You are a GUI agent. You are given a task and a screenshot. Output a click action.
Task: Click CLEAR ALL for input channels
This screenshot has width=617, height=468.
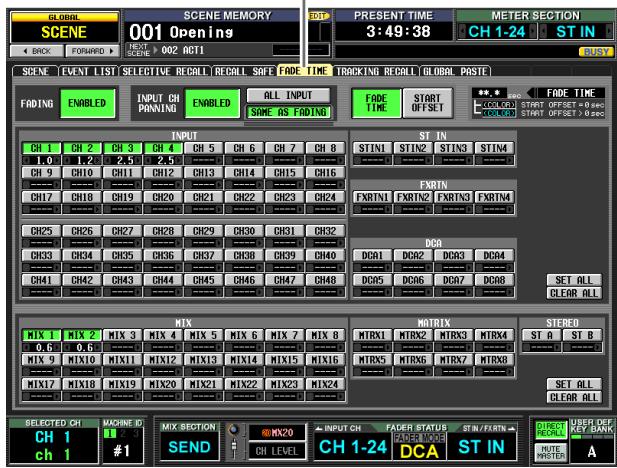[x=574, y=293]
